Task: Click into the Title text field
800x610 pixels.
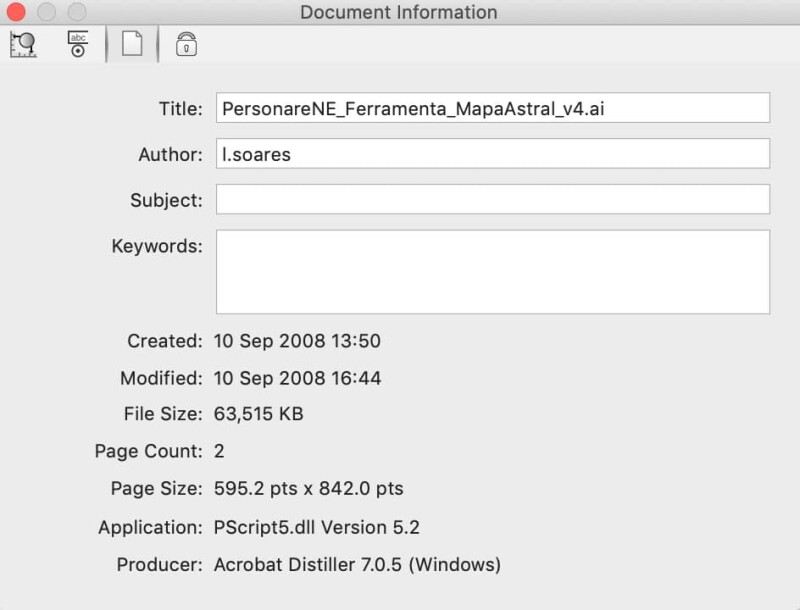Action: tap(492, 108)
